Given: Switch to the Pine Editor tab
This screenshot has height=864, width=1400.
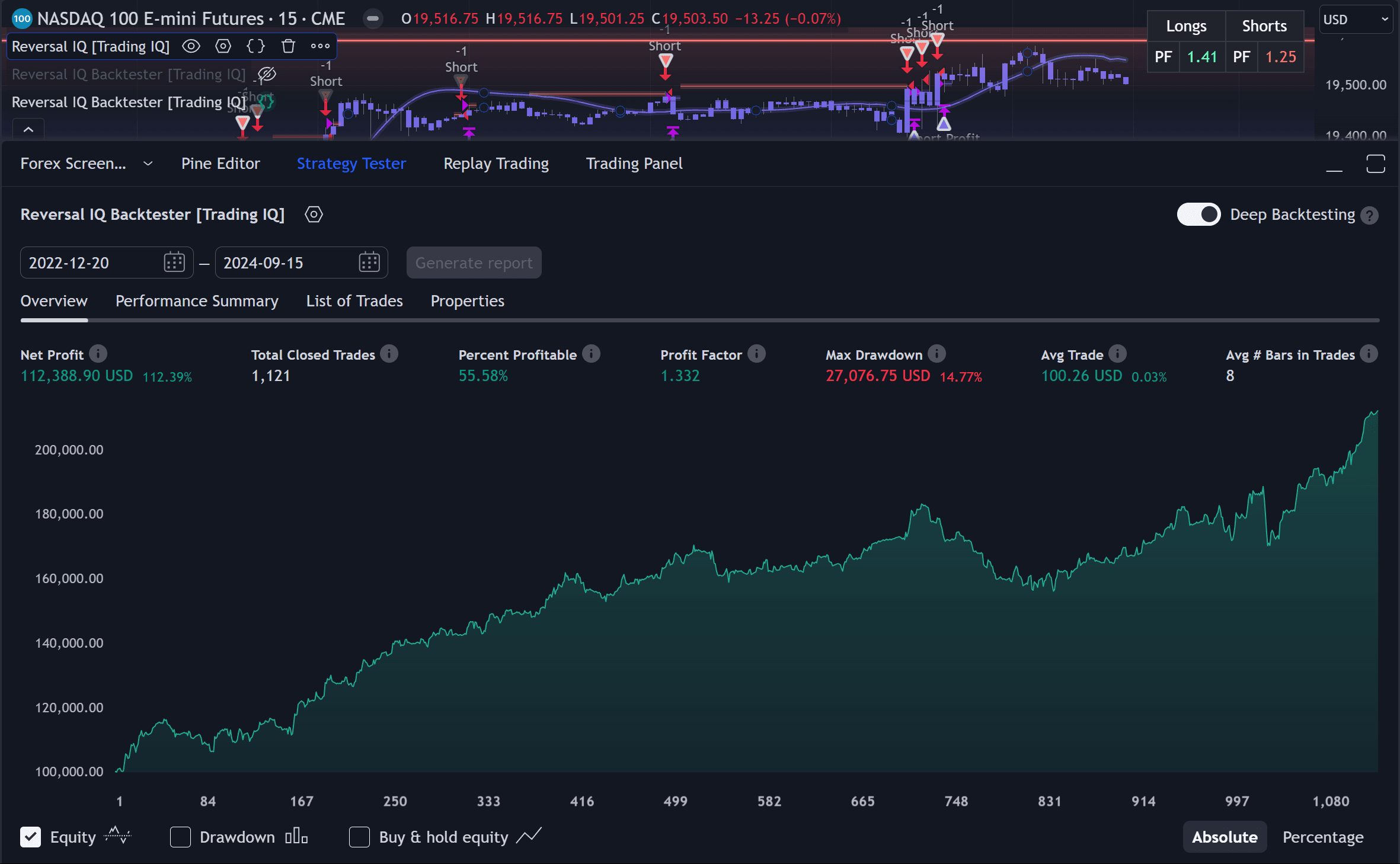Looking at the screenshot, I should (220, 164).
